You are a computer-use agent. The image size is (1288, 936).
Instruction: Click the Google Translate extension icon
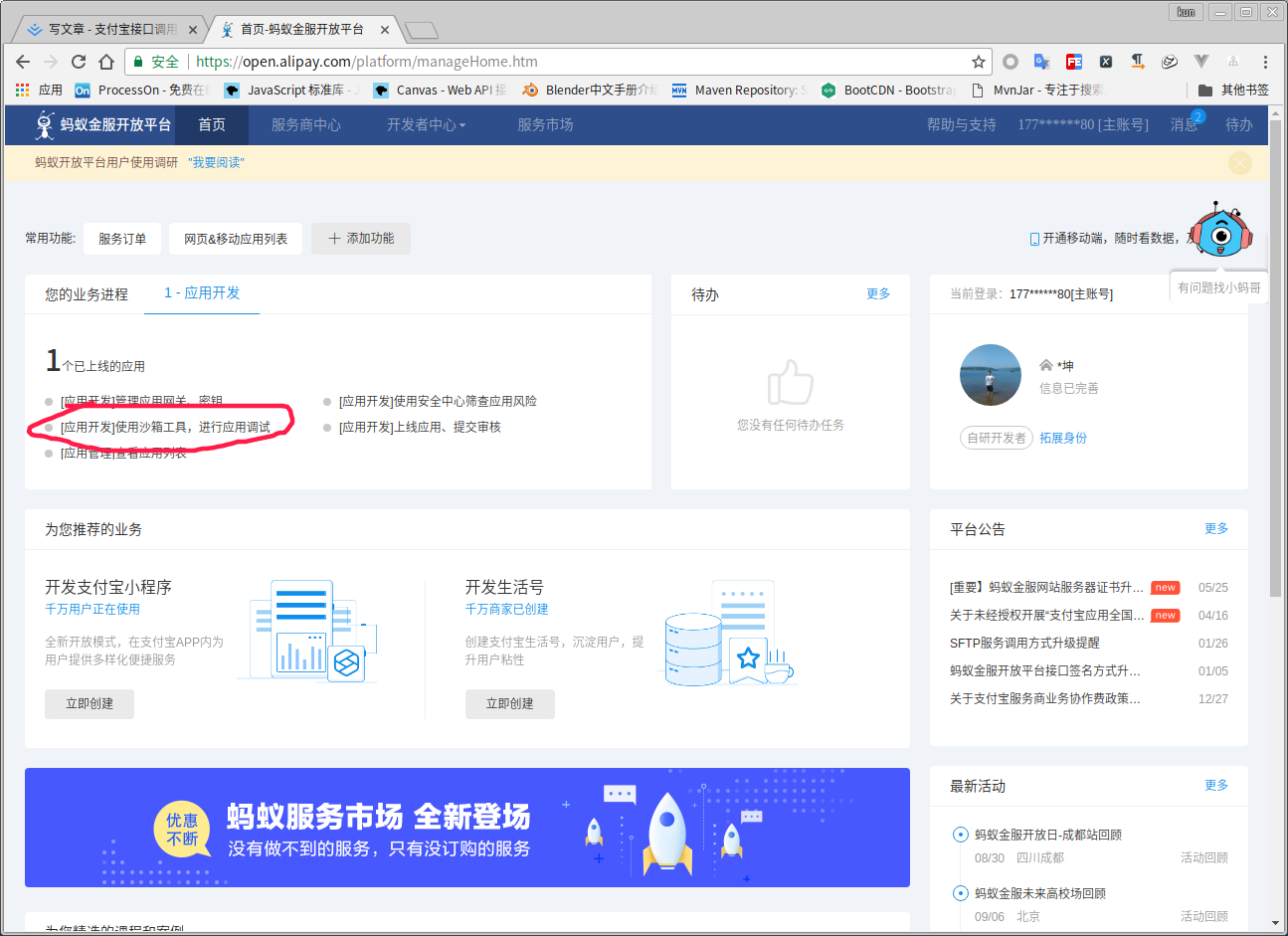pyautogui.click(x=1041, y=62)
